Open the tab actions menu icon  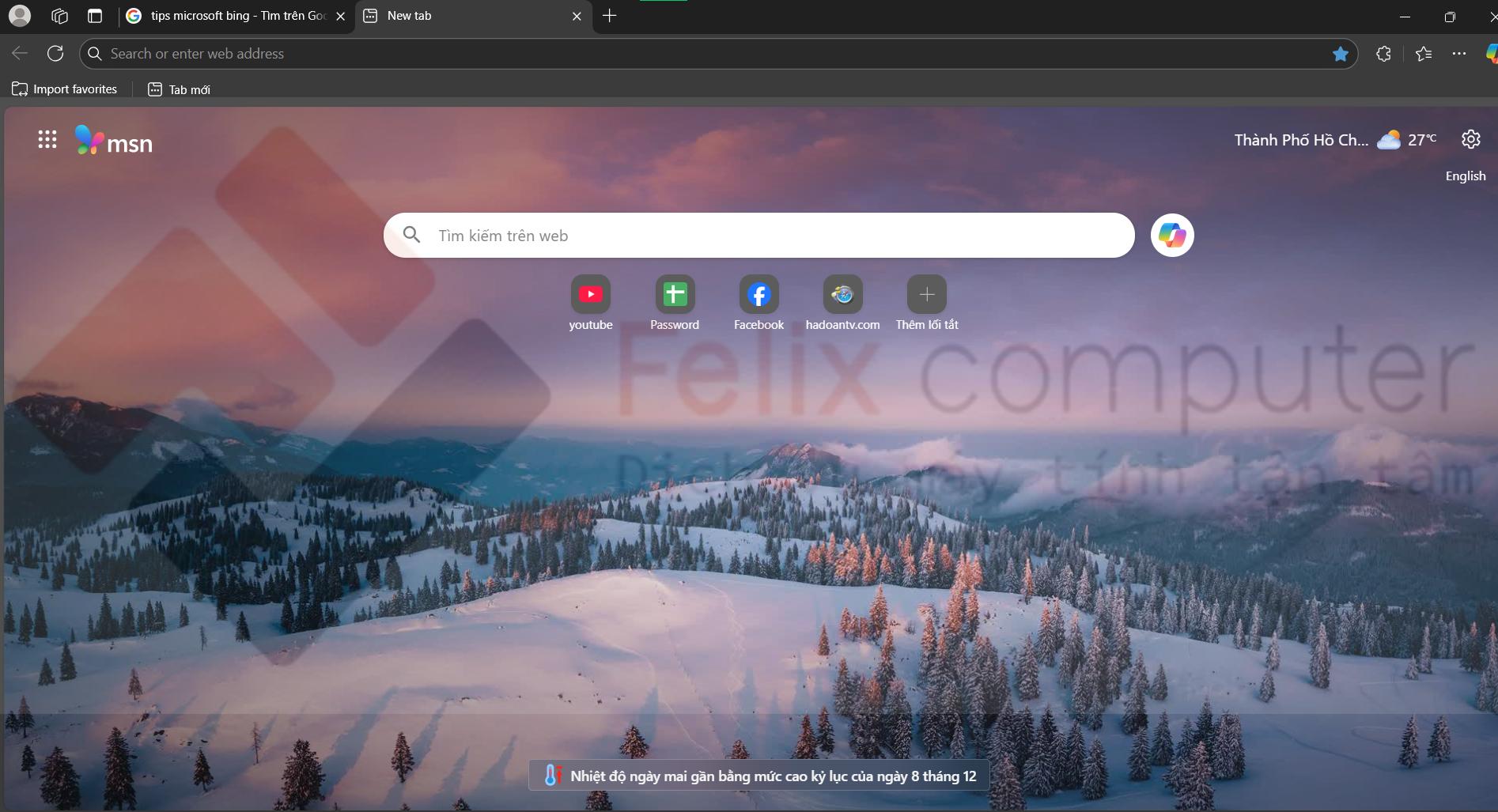coord(95,16)
